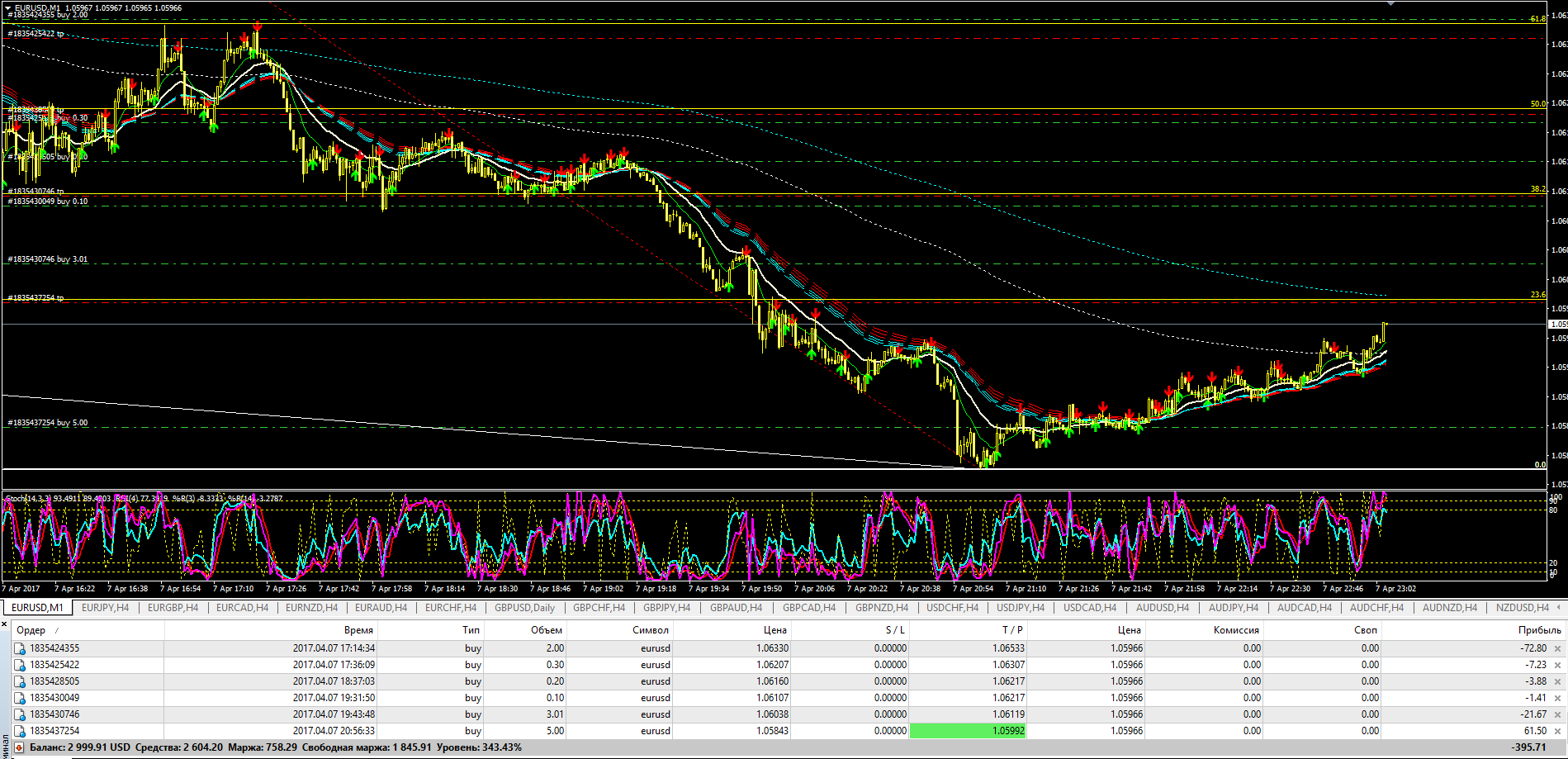Open the EURJPY,H4 chart tab

(x=105, y=608)
